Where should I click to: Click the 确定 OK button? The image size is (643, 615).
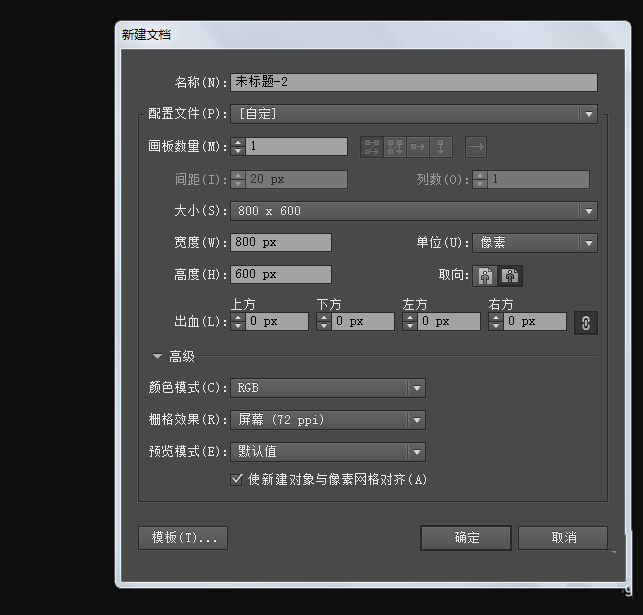466,538
